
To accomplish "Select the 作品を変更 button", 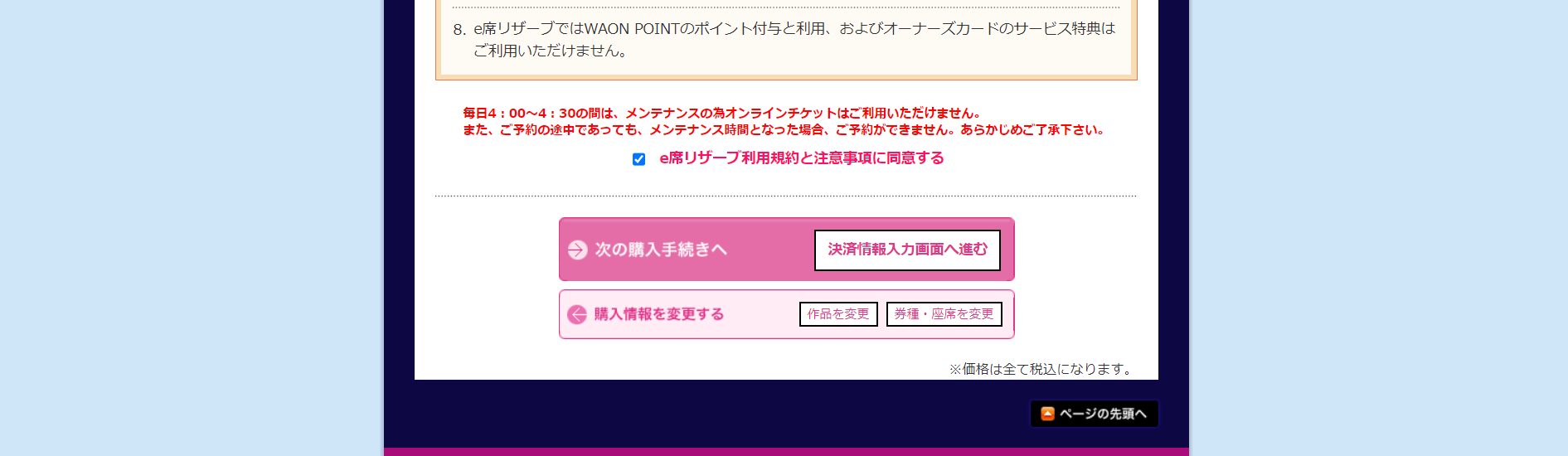I will pyautogui.click(x=838, y=314).
